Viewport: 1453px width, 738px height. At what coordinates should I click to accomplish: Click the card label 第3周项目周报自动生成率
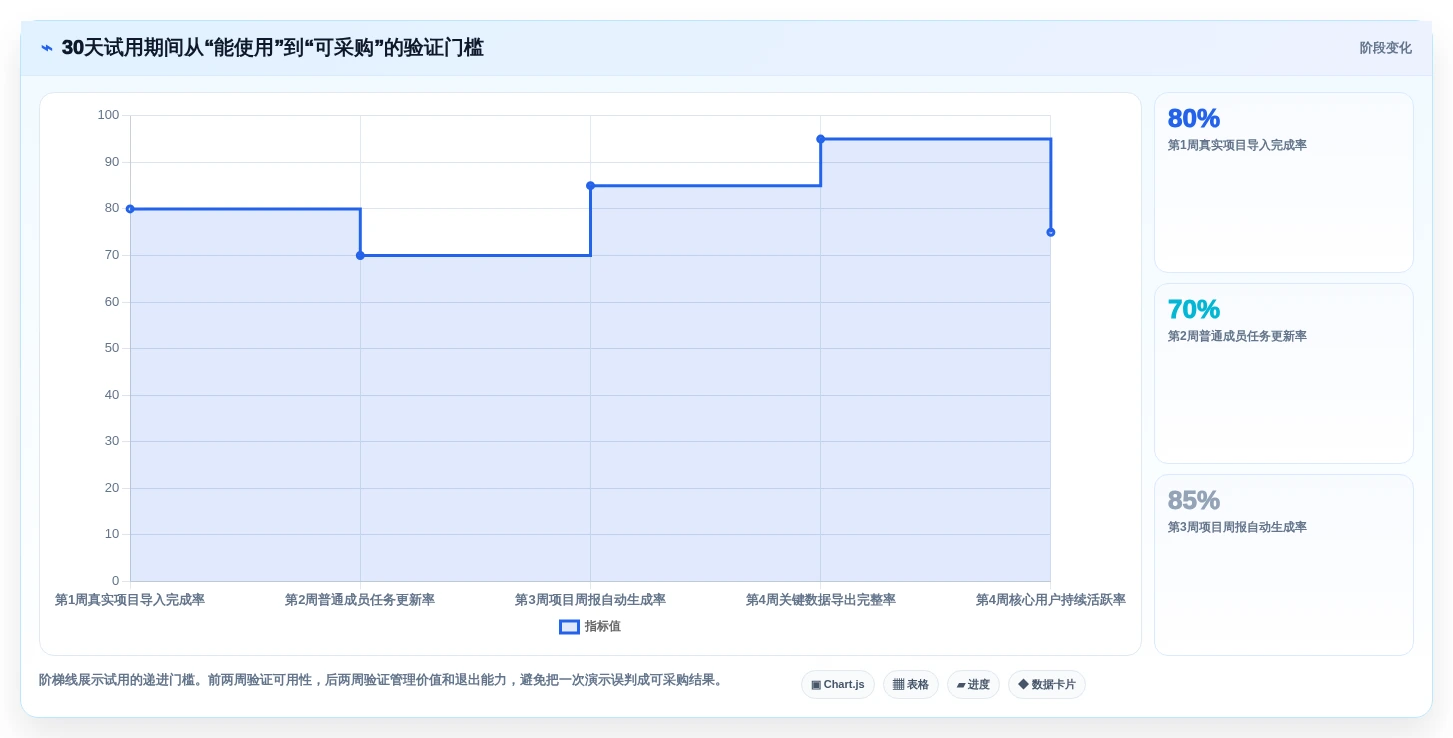[x=1237, y=527]
